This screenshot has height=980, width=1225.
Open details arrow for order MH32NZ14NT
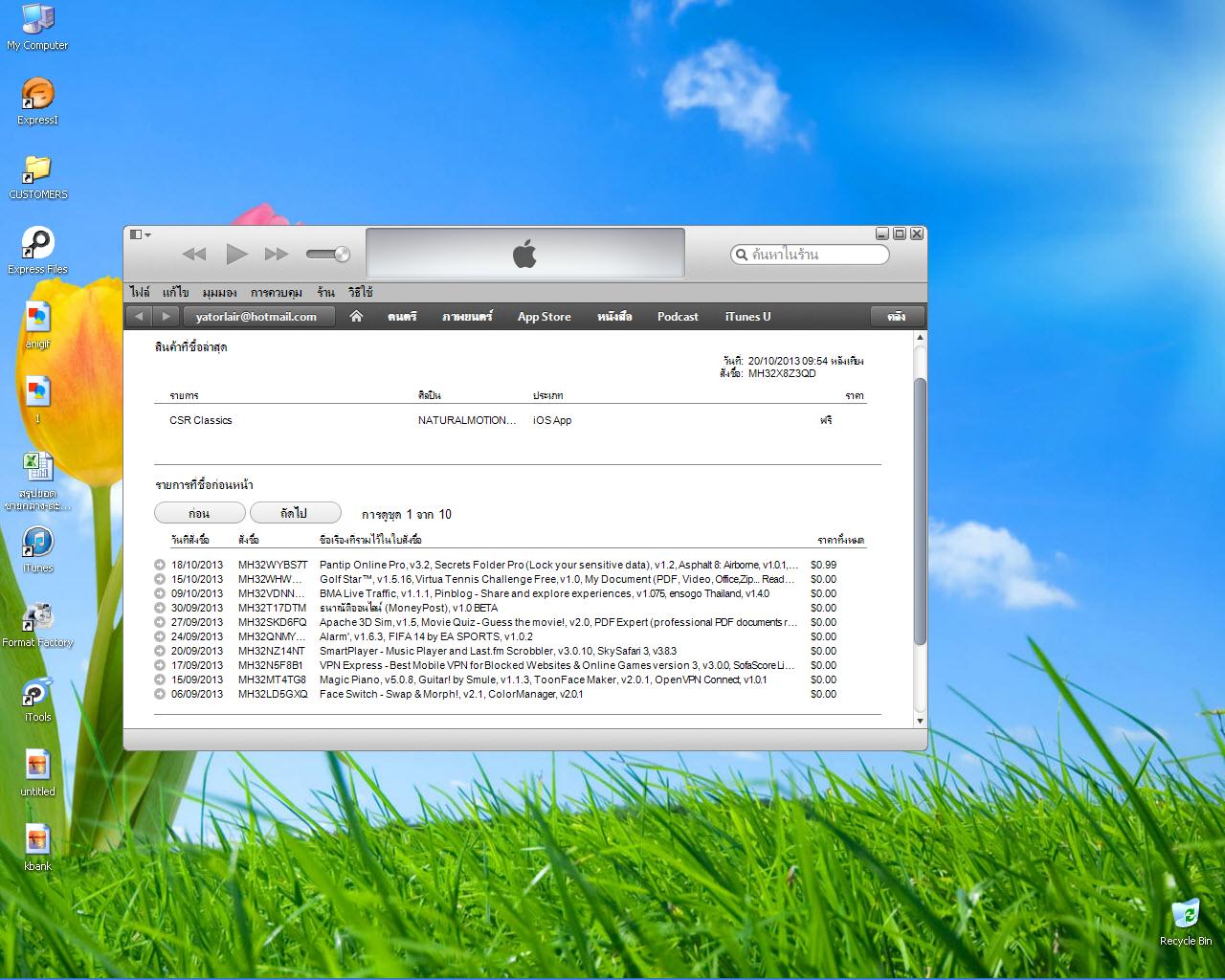coord(160,651)
